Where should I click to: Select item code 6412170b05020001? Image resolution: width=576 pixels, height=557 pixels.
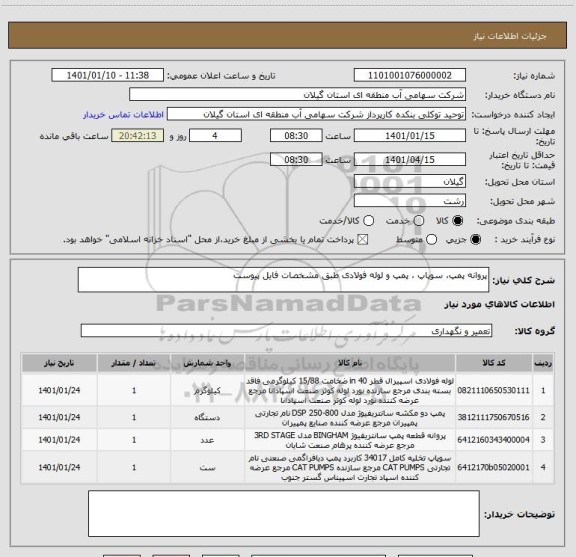pyautogui.click(x=493, y=467)
